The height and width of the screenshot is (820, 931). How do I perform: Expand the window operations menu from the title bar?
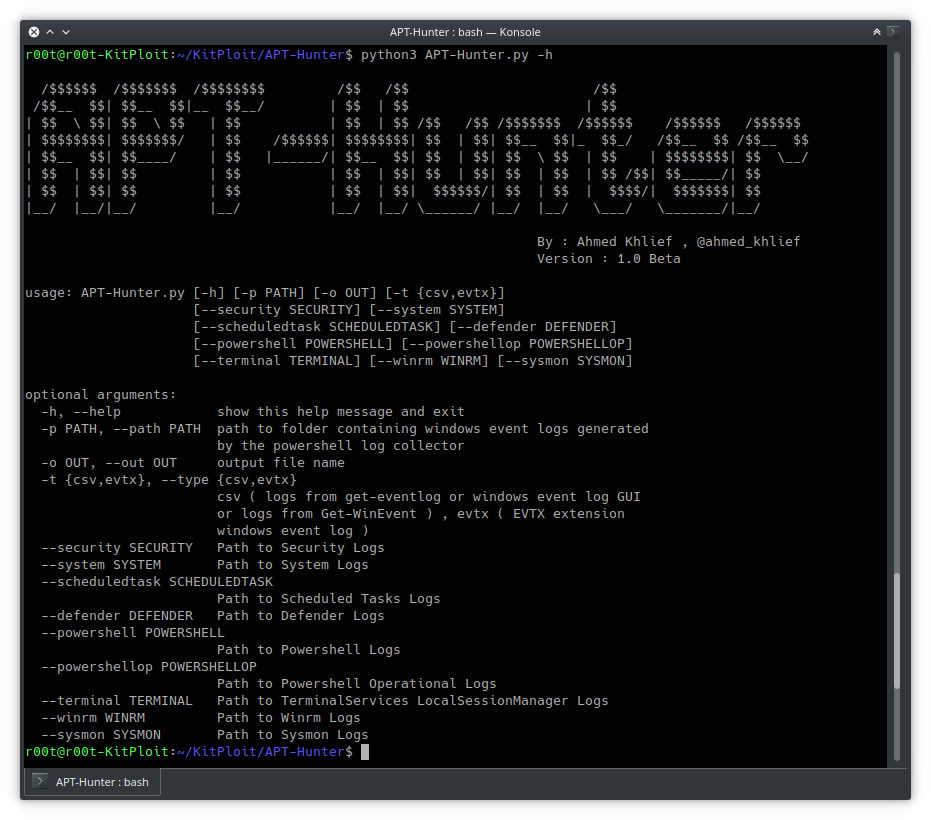click(66, 32)
